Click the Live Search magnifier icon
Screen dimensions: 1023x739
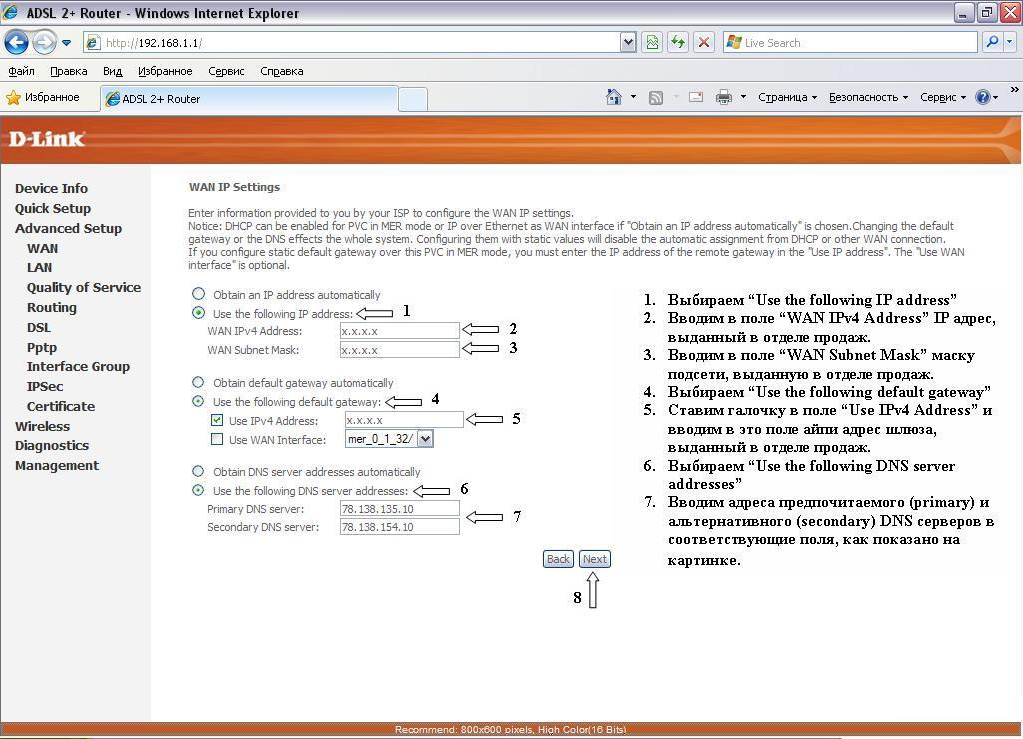[992, 42]
